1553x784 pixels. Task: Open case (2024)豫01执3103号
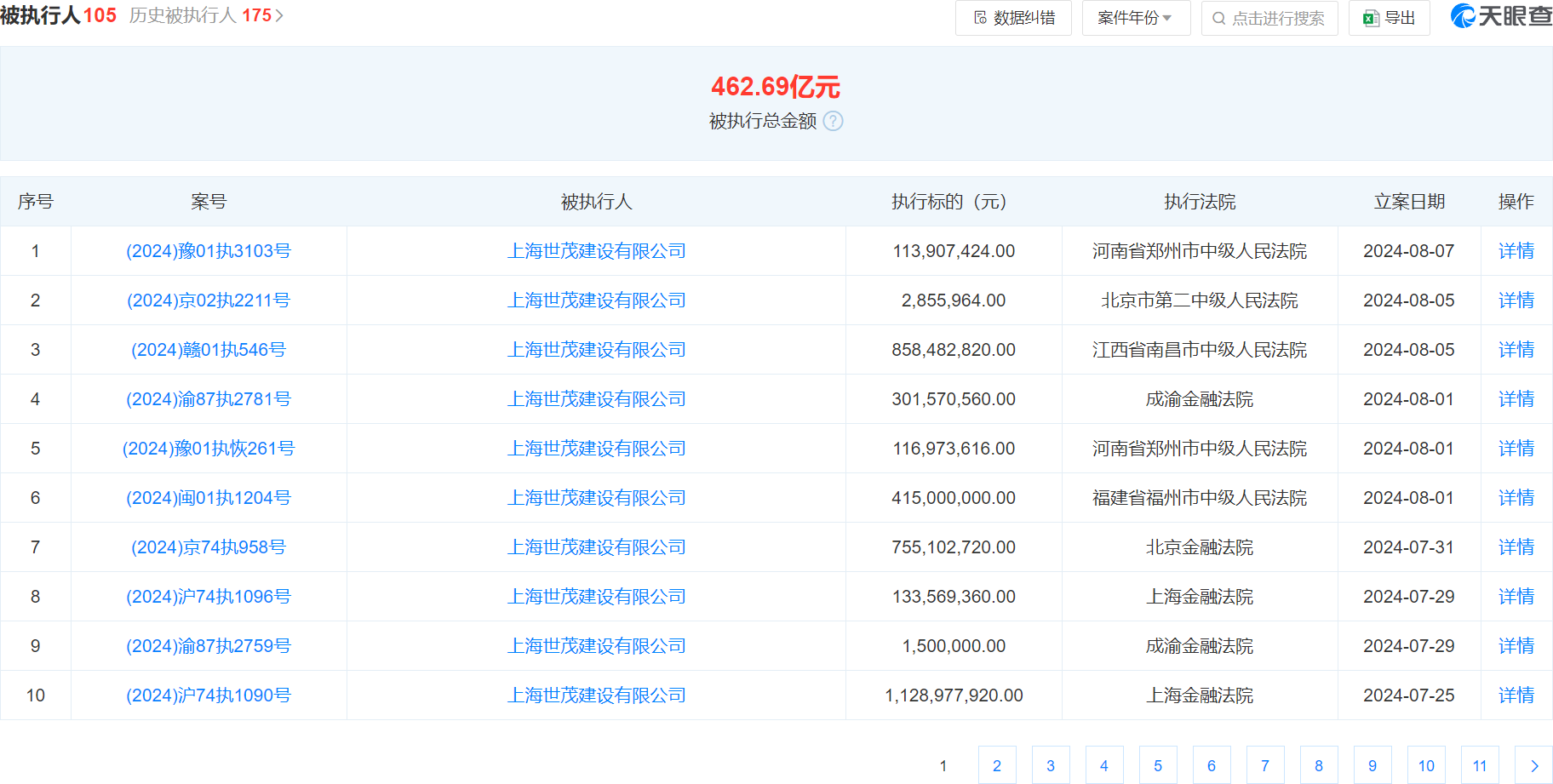point(209,251)
